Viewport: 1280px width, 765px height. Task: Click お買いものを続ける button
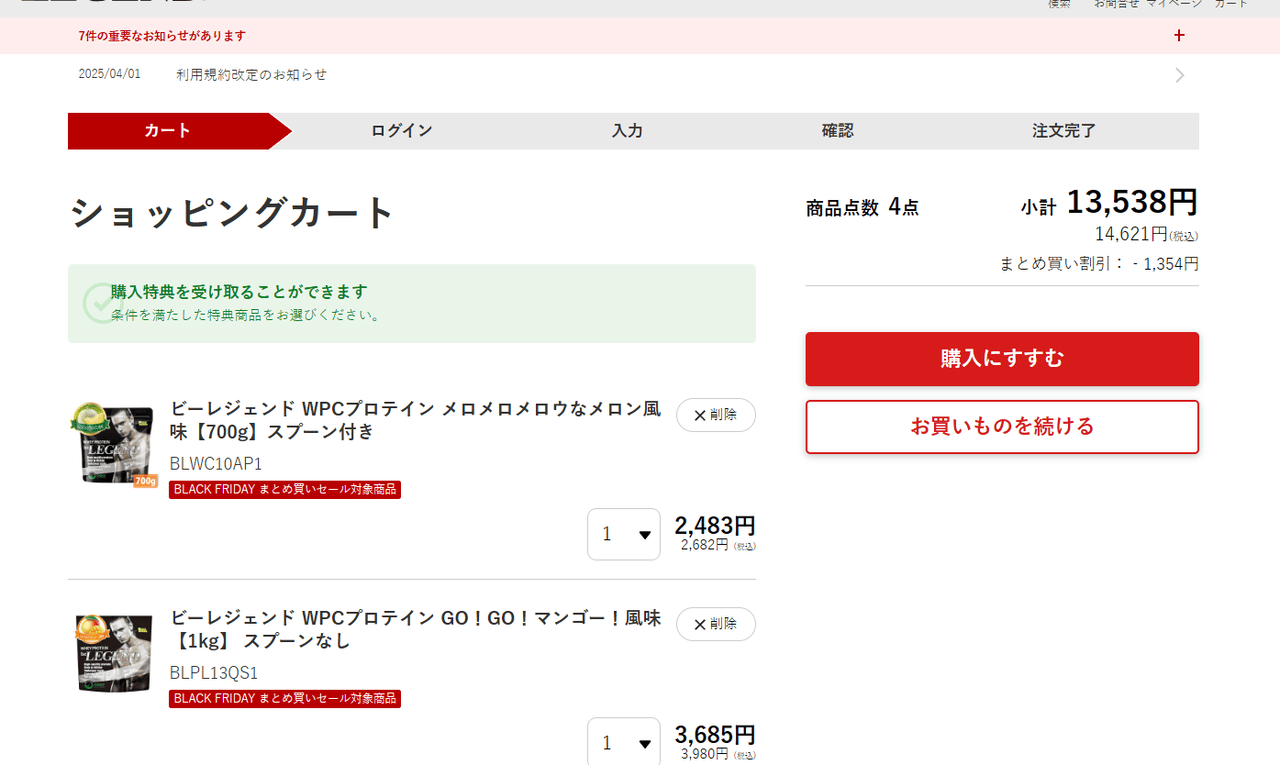point(1002,427)
